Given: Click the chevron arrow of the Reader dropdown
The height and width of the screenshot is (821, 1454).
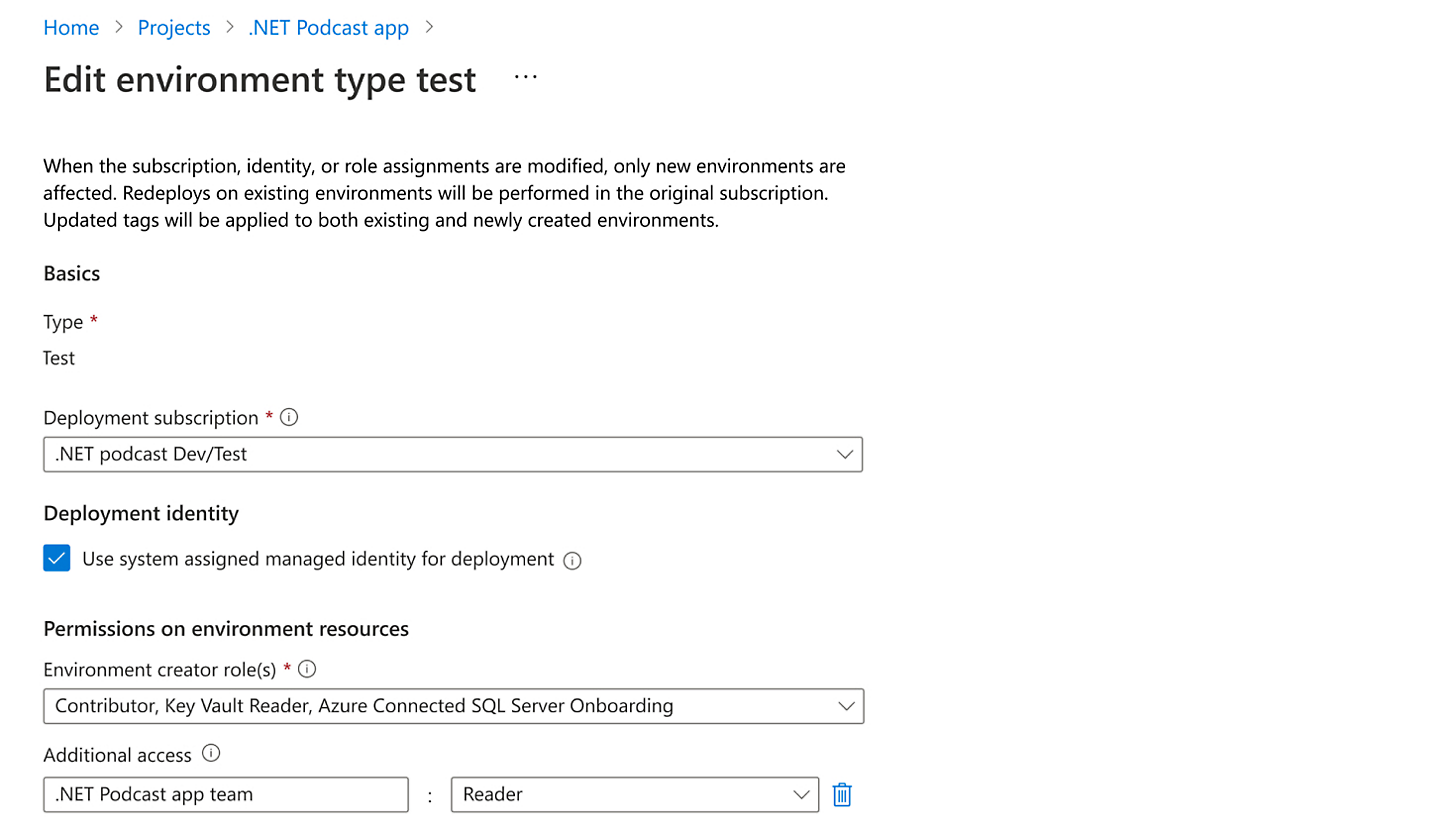Looking at the screenshot, I should pyautogui.click(x=801, y=795).
